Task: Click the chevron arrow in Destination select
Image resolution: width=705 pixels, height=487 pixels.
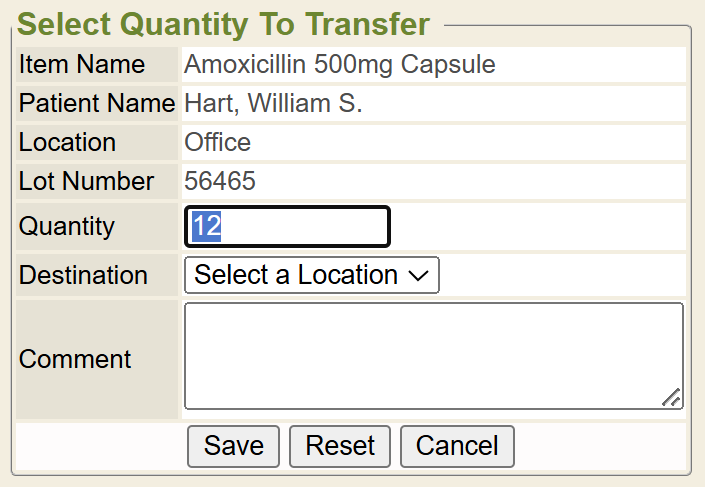Action: coord(420,276)
